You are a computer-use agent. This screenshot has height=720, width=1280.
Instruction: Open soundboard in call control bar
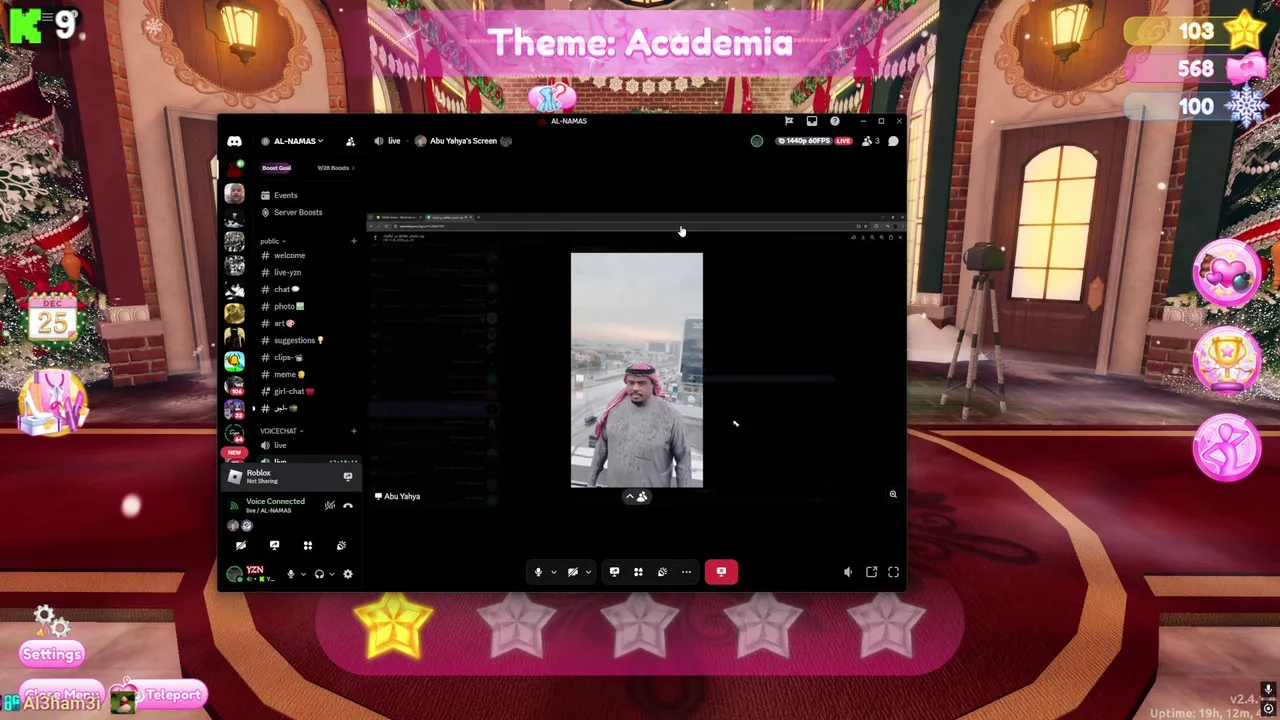(x=662, y=572)
